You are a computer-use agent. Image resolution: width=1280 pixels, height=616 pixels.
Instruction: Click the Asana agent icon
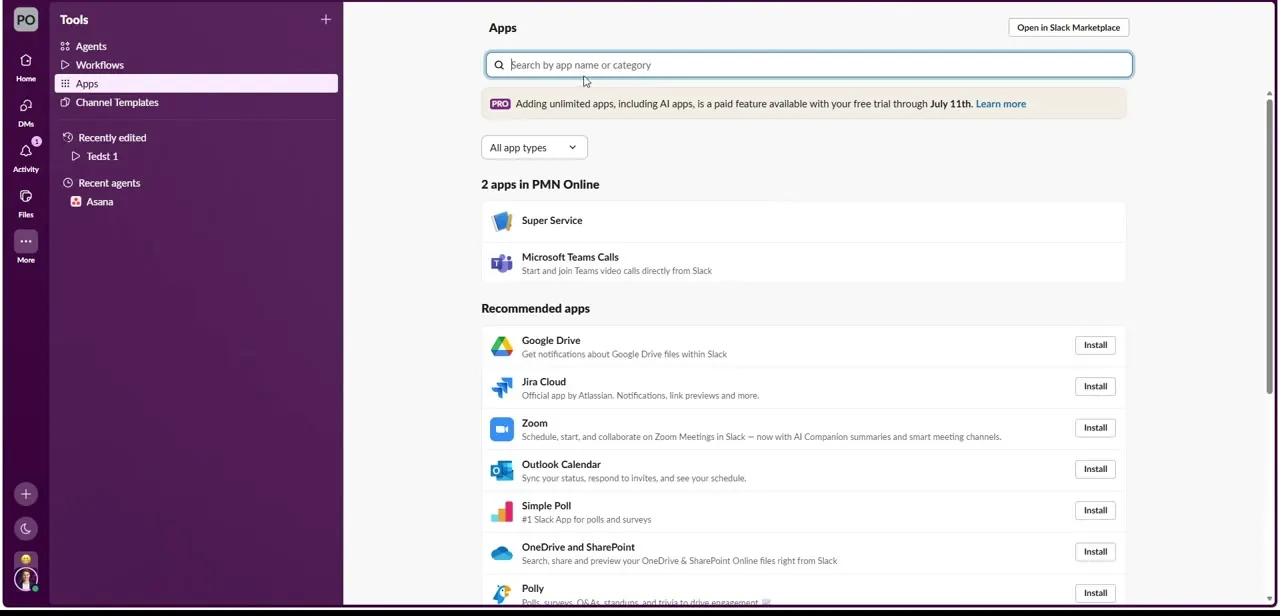click(76, 202)
